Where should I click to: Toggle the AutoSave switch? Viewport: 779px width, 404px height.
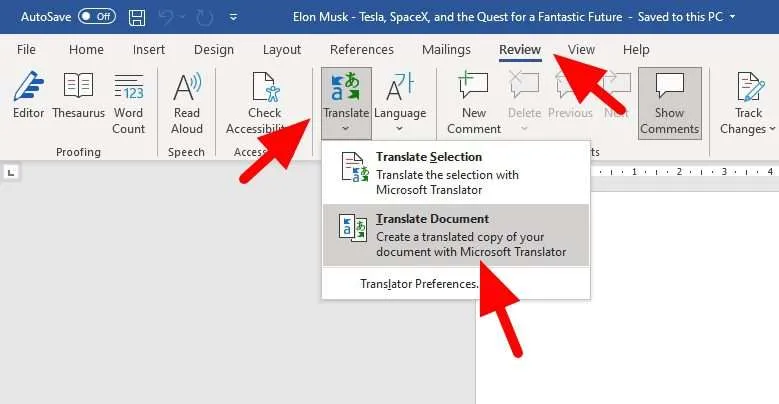97,16
